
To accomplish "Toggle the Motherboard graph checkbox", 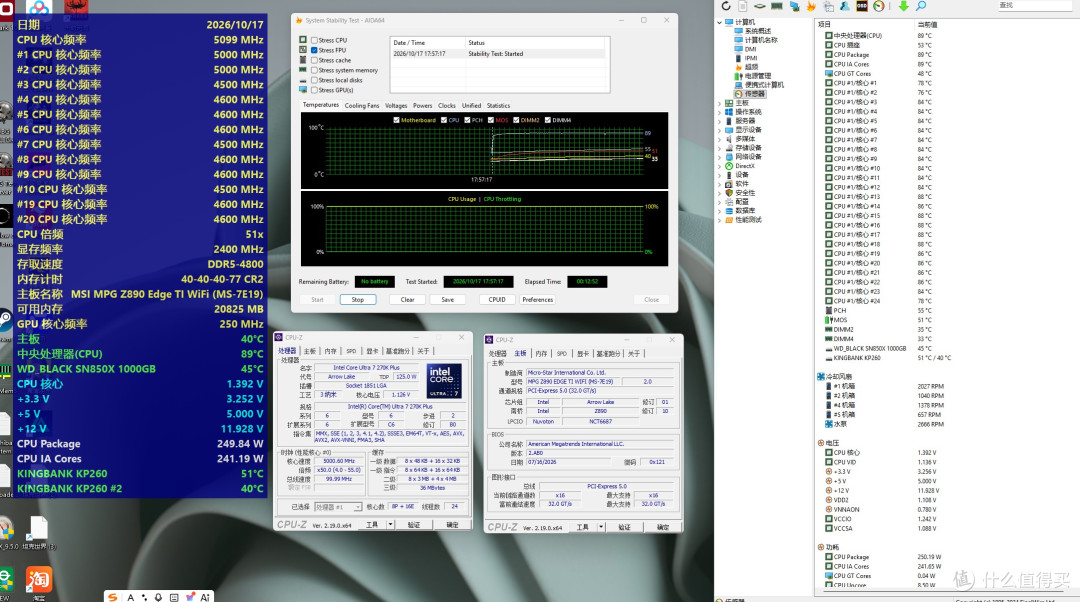I will tap(396, 120).
